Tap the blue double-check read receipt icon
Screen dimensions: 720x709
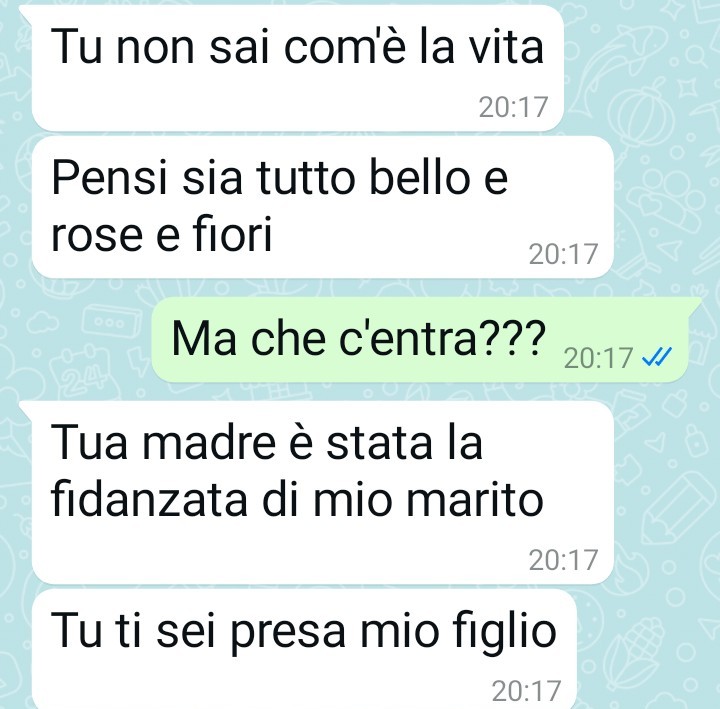(657, 357)
